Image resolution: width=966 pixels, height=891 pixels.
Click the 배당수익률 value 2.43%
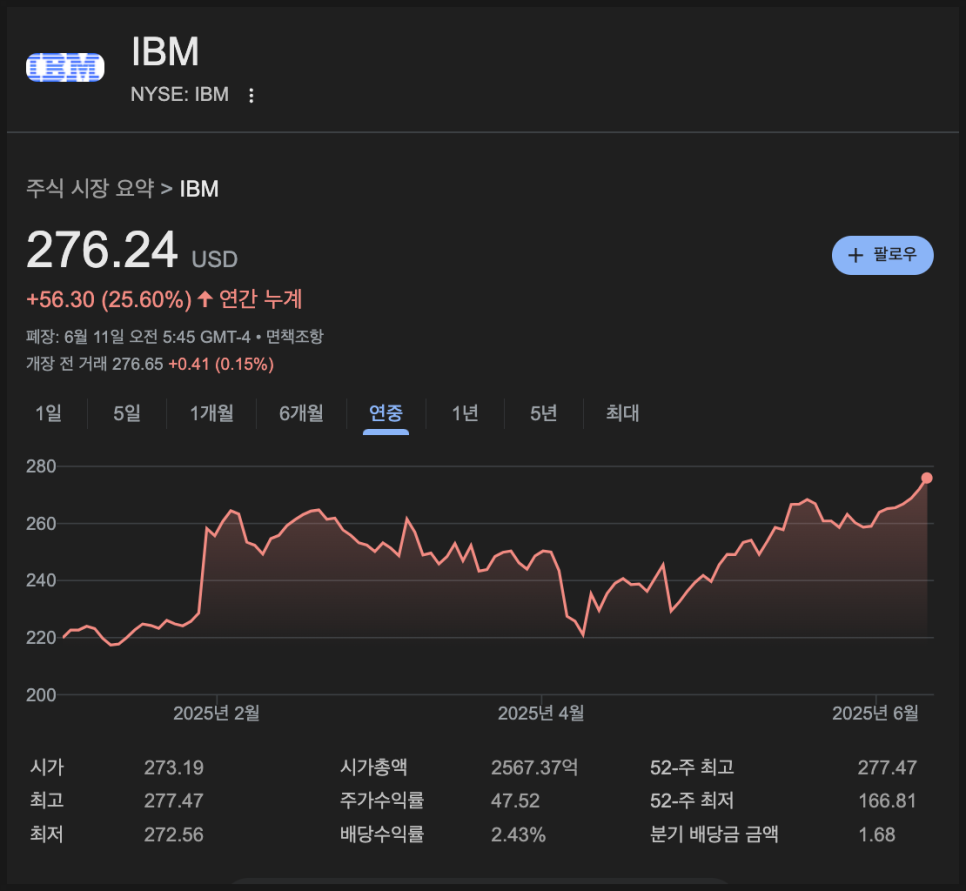(518, 835)
